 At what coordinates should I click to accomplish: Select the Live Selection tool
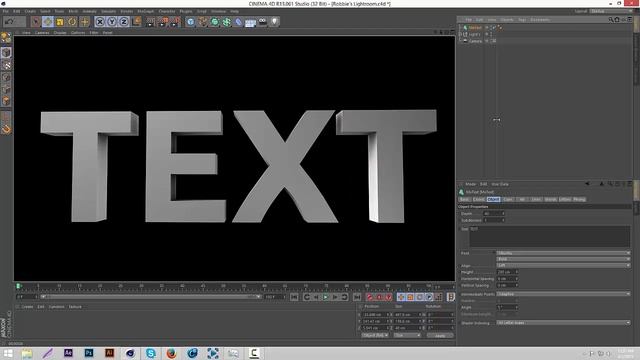(x=36, y=22)
